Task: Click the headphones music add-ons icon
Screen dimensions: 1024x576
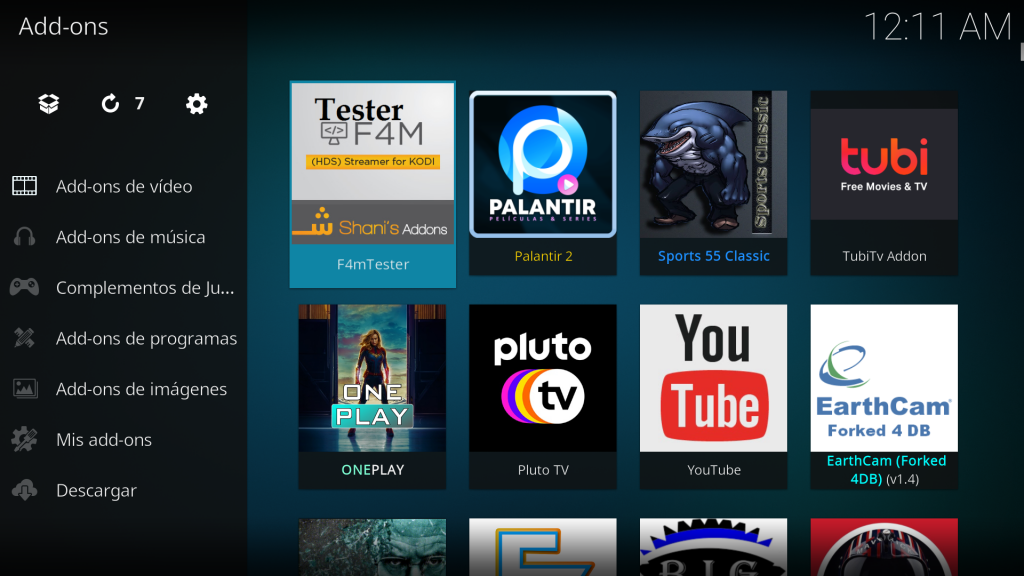Action: 24,236
